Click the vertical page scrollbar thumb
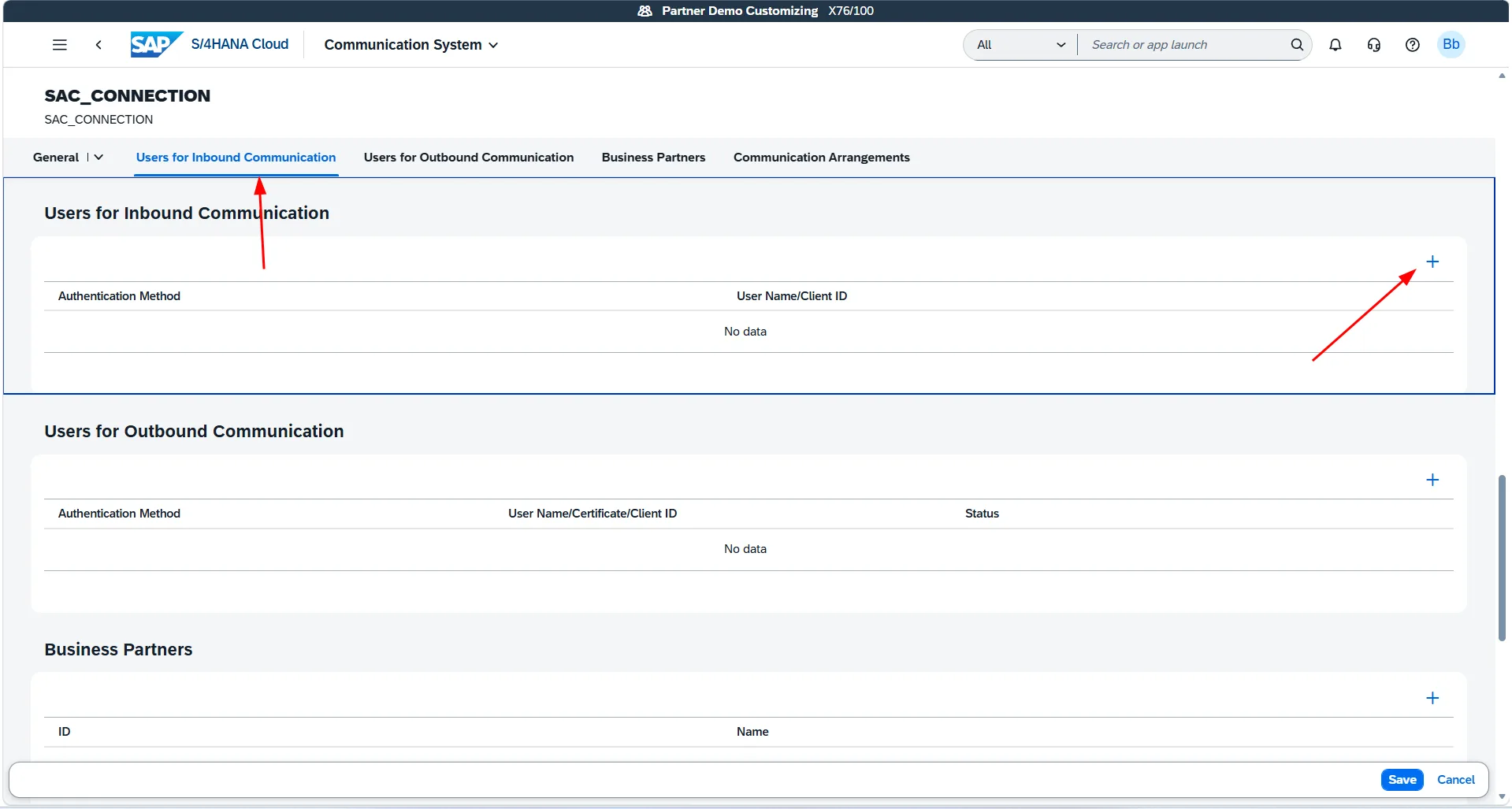This screenshot has width=1512, height=809. [1502, 557]
